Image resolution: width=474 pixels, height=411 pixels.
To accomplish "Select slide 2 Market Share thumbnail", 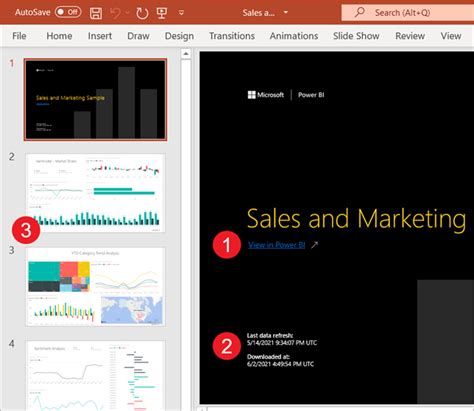I will (95, 193).
